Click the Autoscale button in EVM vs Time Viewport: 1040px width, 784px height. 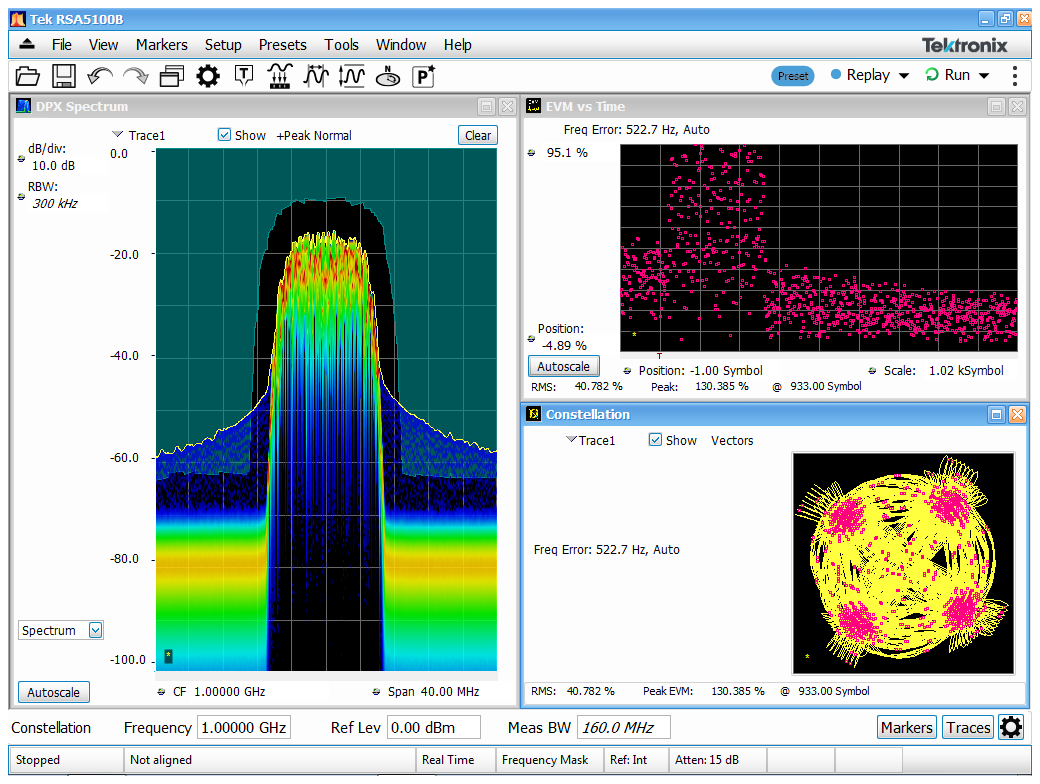563,366
